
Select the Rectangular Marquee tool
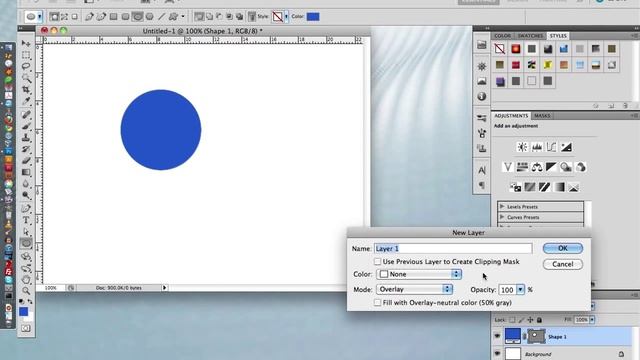tap(26, 55)
